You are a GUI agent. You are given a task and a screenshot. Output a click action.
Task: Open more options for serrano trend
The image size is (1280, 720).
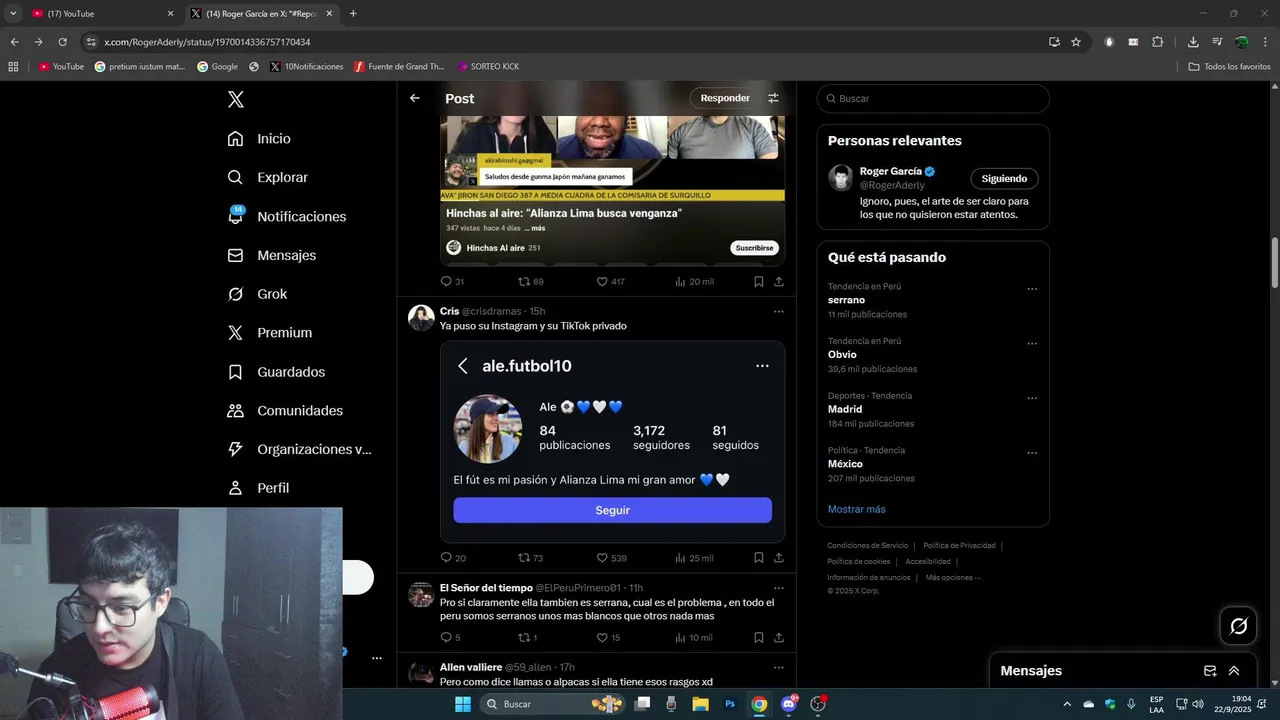[1032, 289]
